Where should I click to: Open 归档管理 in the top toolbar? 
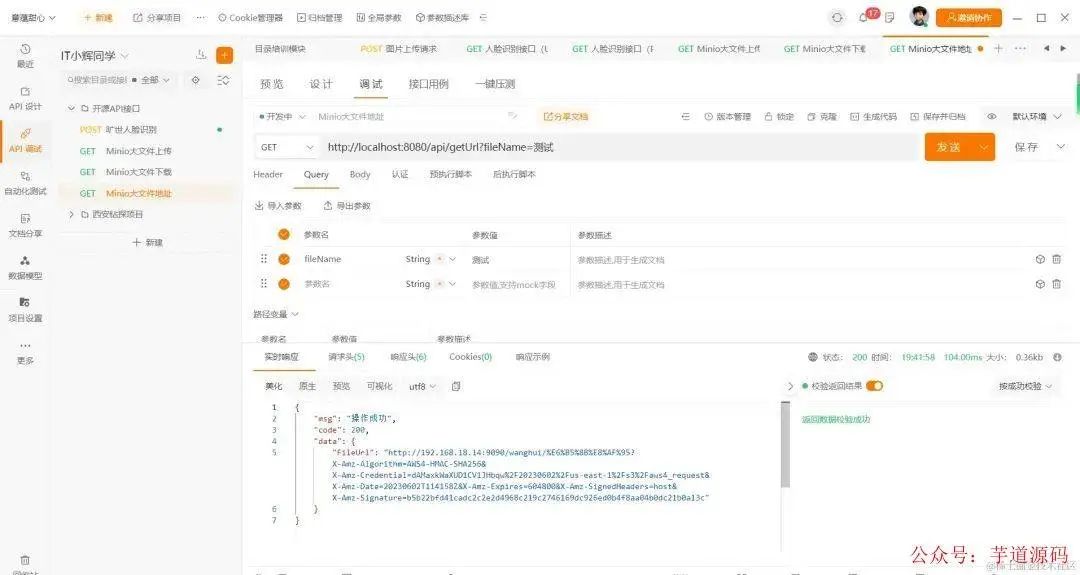tap(320, 17)
